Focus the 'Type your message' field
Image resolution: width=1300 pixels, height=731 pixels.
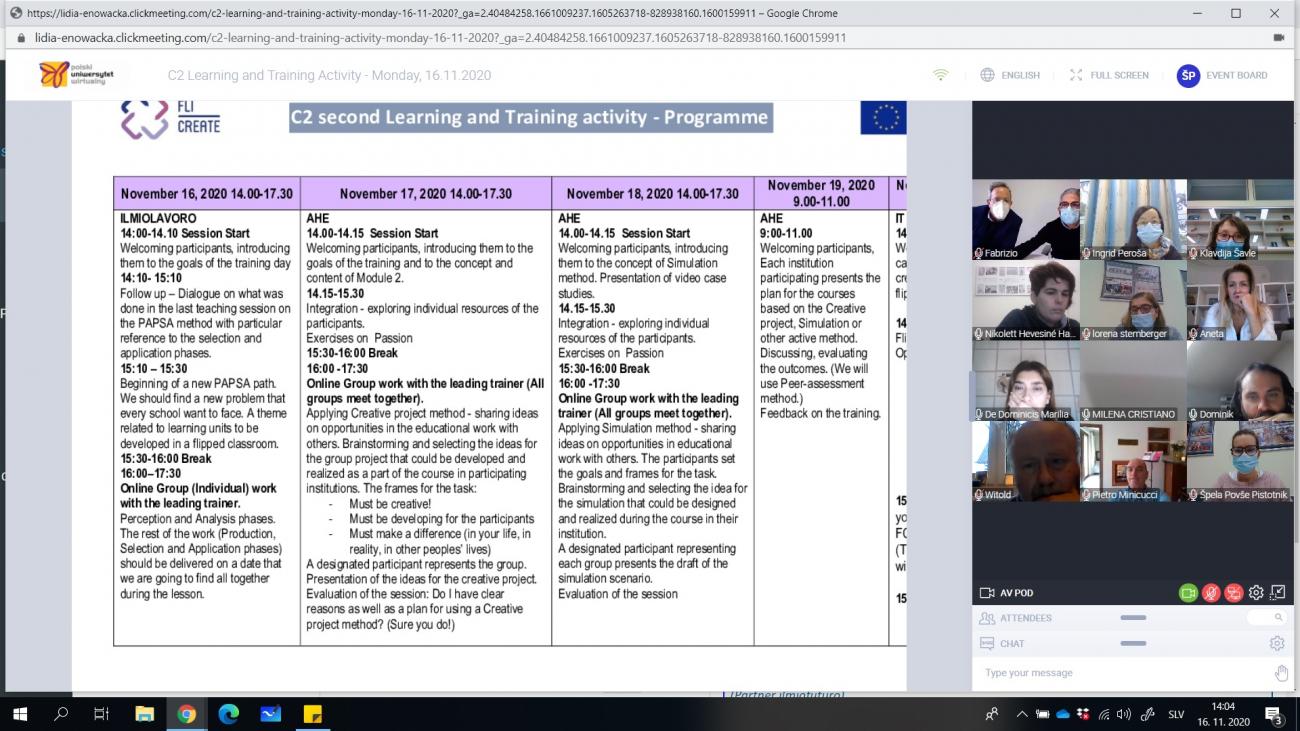tap(1120, 673)
